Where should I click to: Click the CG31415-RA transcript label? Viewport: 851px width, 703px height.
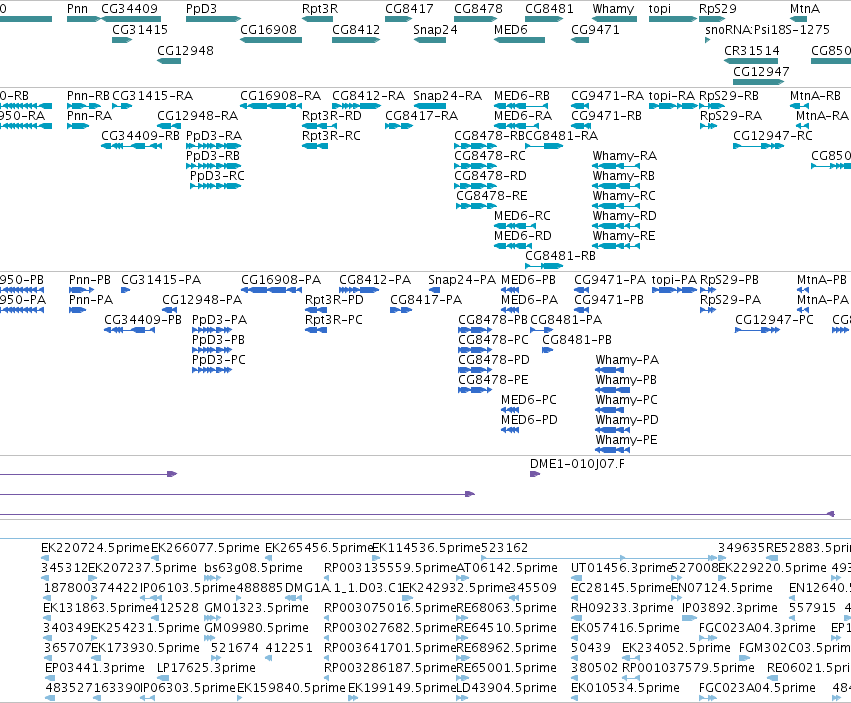[x=153, y=96]
